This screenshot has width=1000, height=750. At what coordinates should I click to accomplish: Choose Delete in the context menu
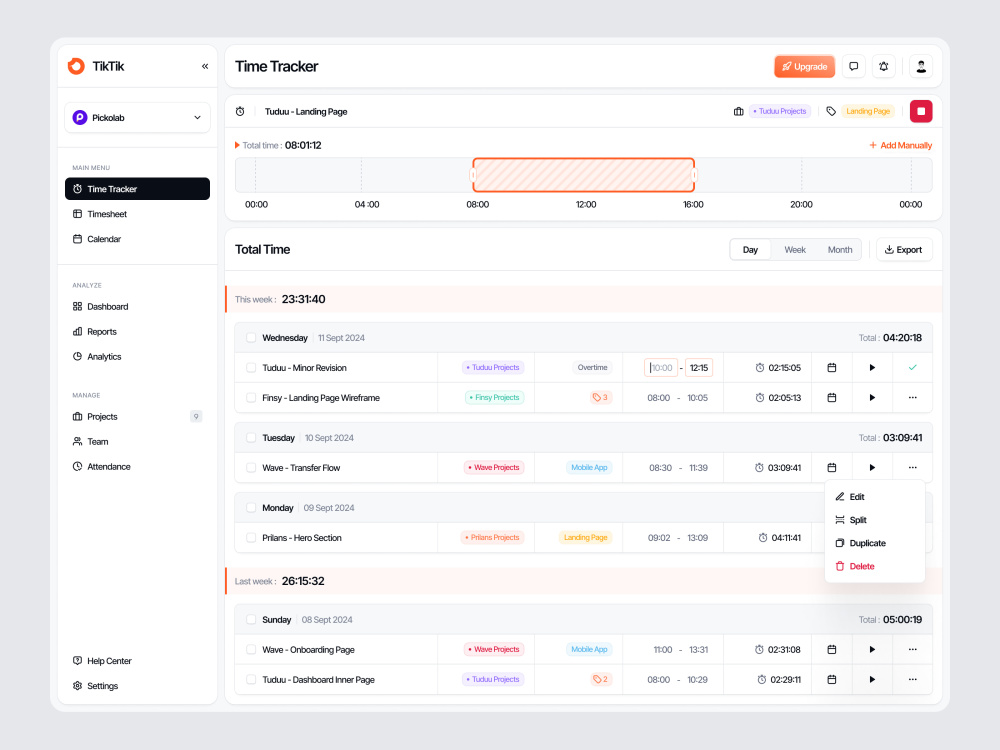[874, 567]
